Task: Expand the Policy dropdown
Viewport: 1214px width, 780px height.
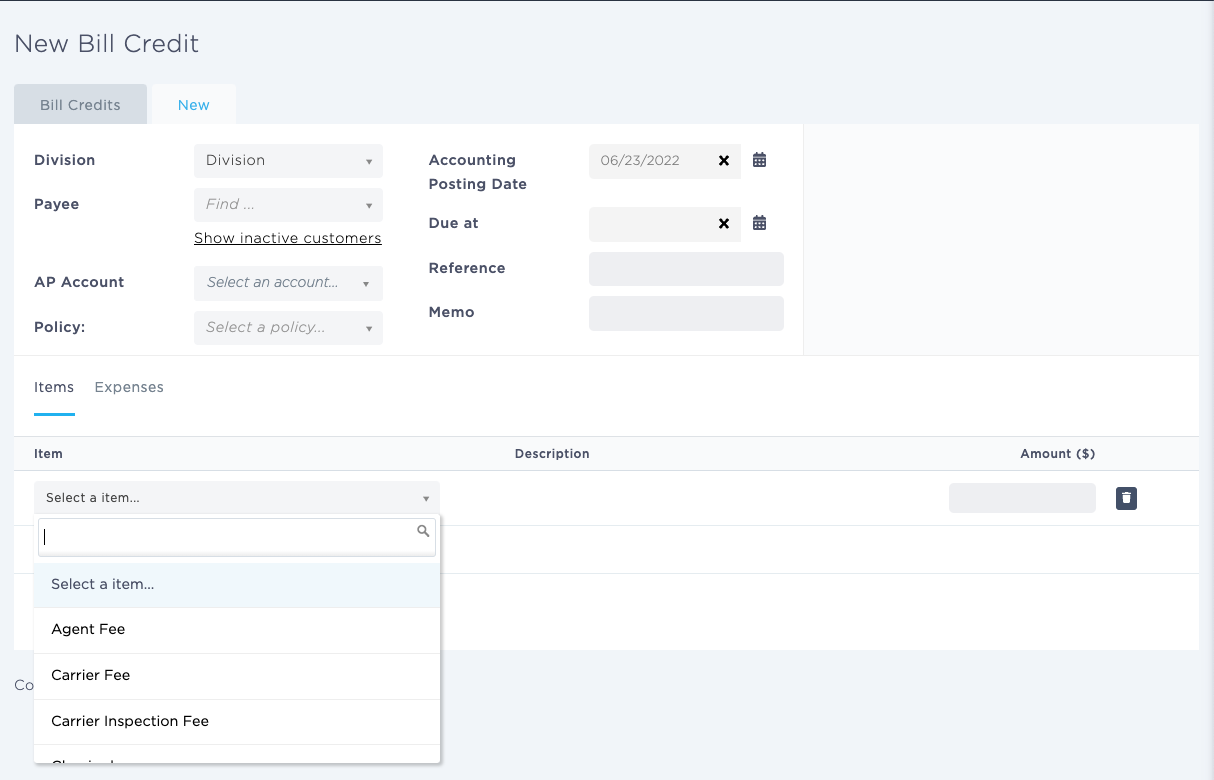Action: pyautogui.click(x=288, y=327)
